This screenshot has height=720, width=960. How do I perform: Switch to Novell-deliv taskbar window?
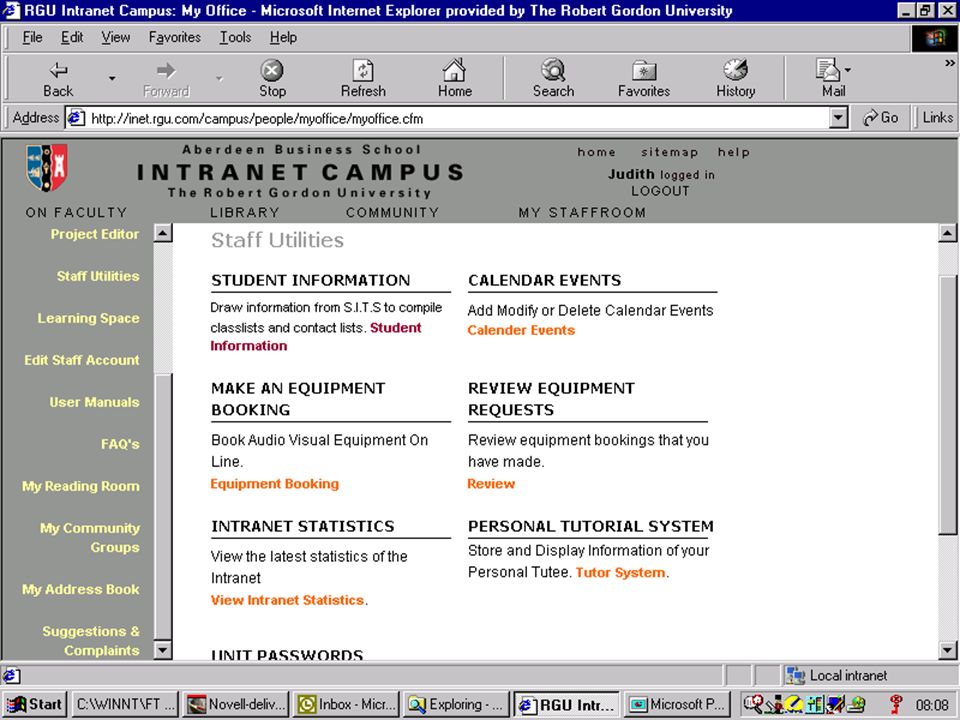pos(236,705)
